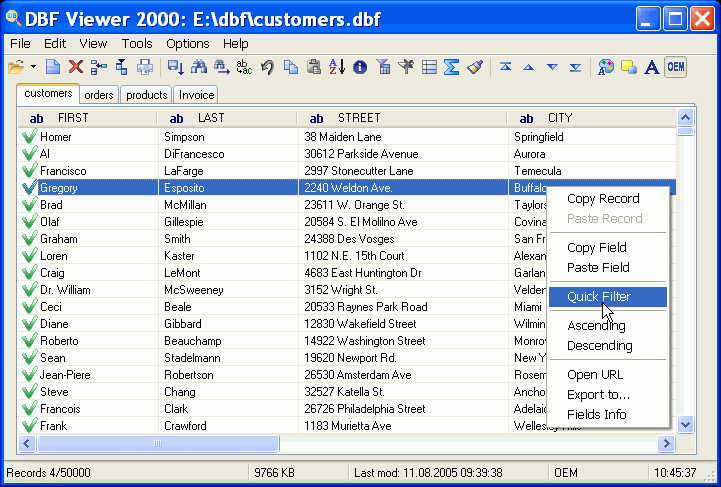Click the structure tree icon in the toolbar
Image resolution: width=721 pixels, height=487 pixels.
click(x=98, y=67)
